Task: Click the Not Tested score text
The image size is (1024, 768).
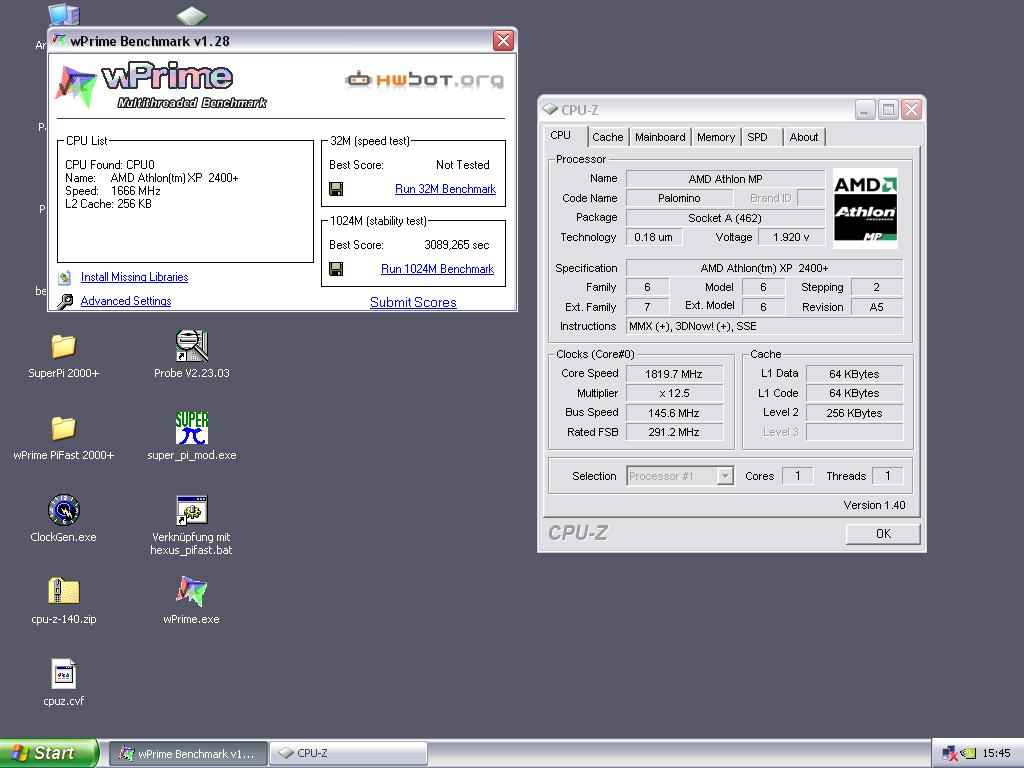Action: pyautogui.click(x=462, y=165)
